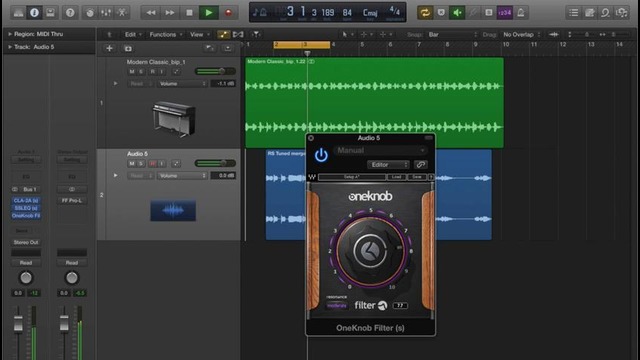Enable input monitoring on Audio 5 track

[162, 164]
